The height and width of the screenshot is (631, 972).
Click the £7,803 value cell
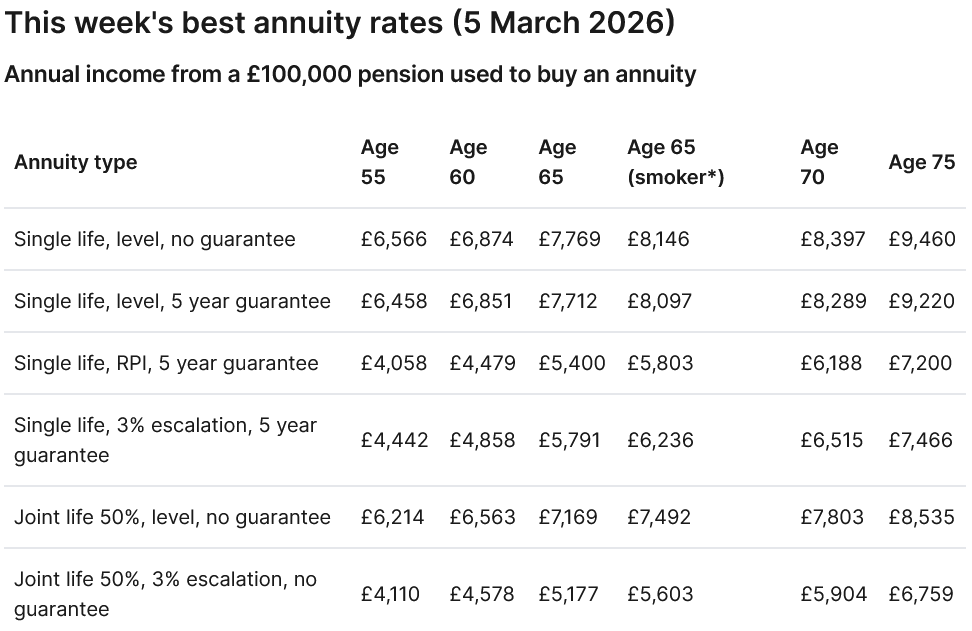click(832, 517)
